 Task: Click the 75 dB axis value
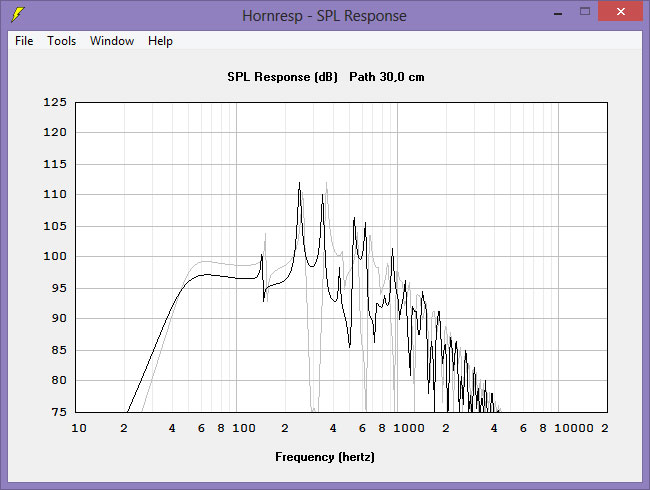coord(59,412)
